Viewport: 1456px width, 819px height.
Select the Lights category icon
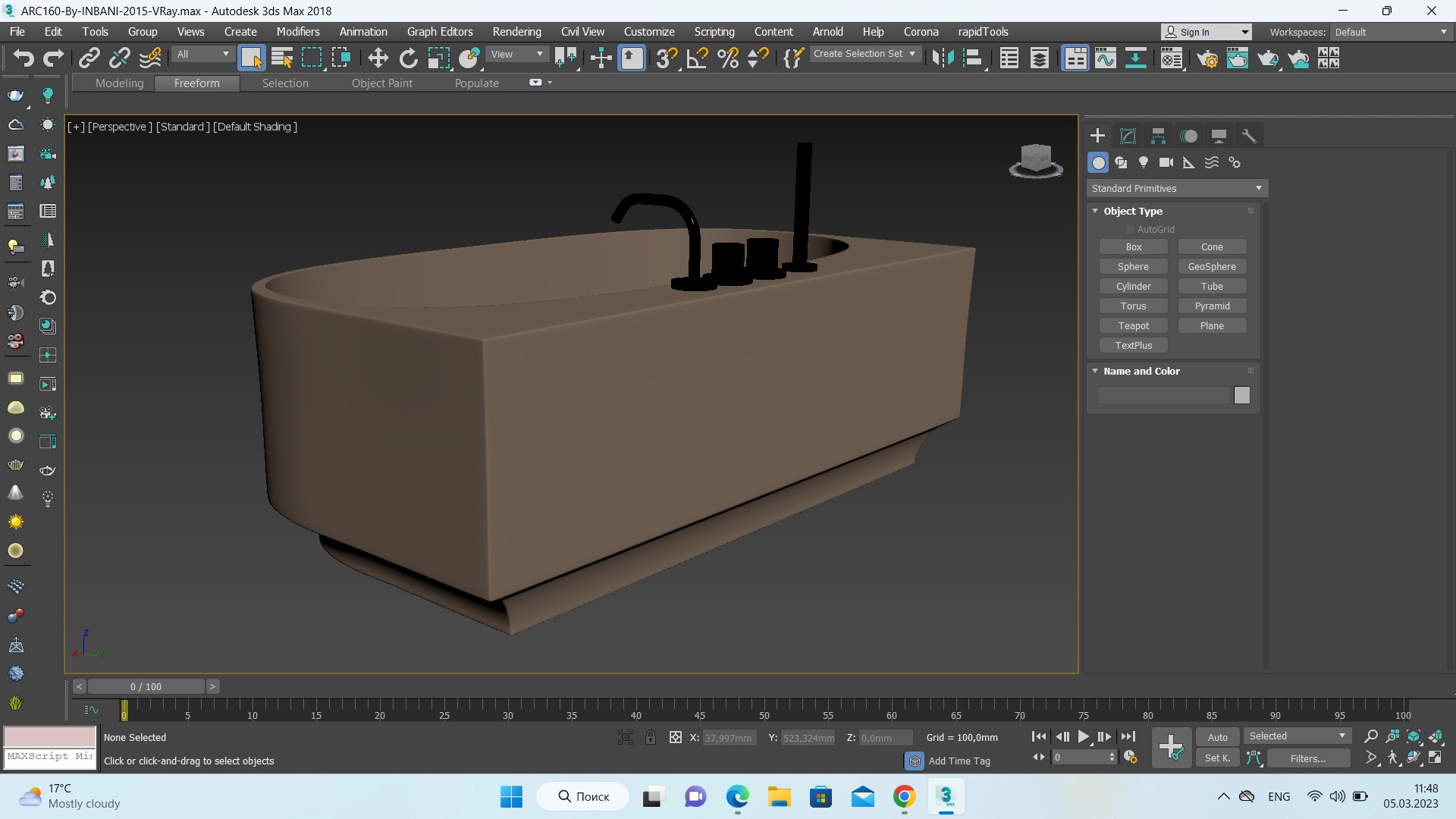[1144, 162]
